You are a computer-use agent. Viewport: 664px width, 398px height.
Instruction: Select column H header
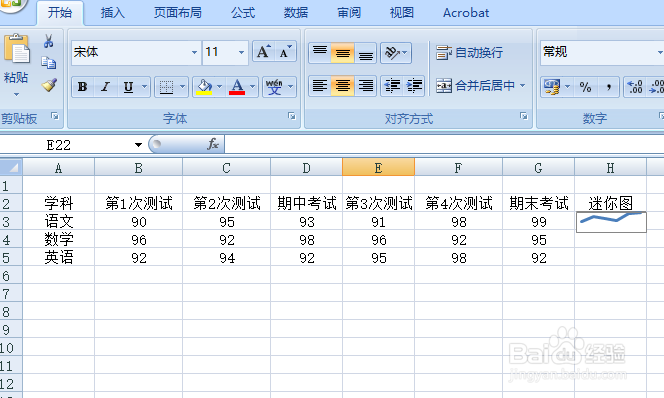coord(610,167)
